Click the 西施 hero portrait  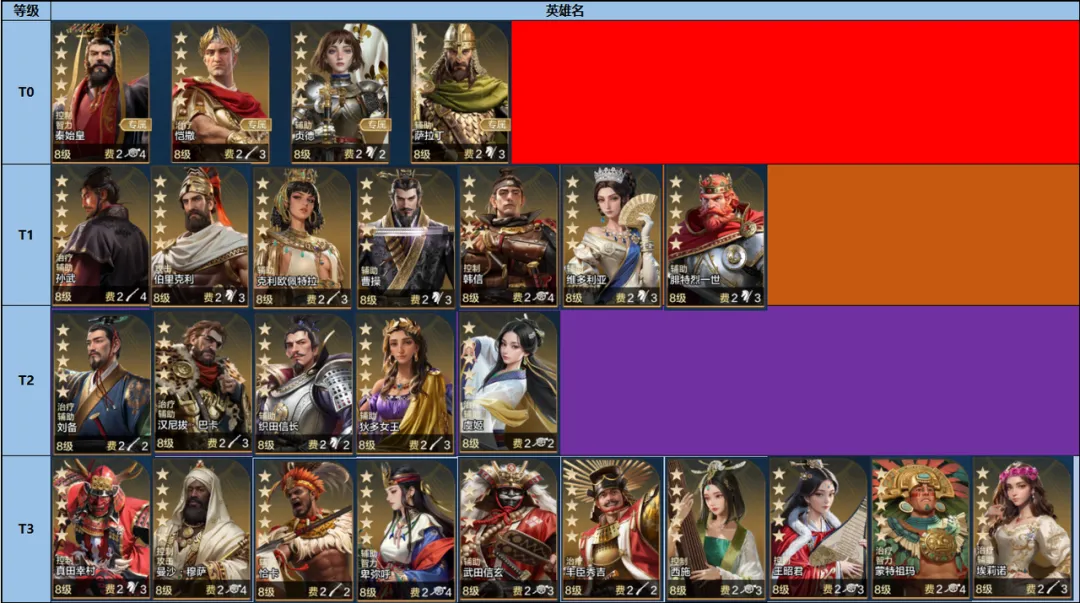click(716, 529)
